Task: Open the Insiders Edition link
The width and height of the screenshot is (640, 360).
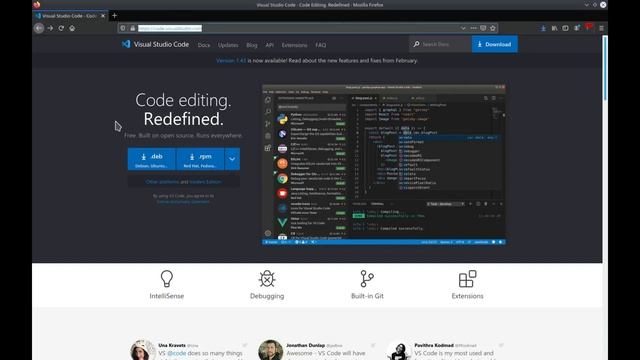Action: [205, 182]
